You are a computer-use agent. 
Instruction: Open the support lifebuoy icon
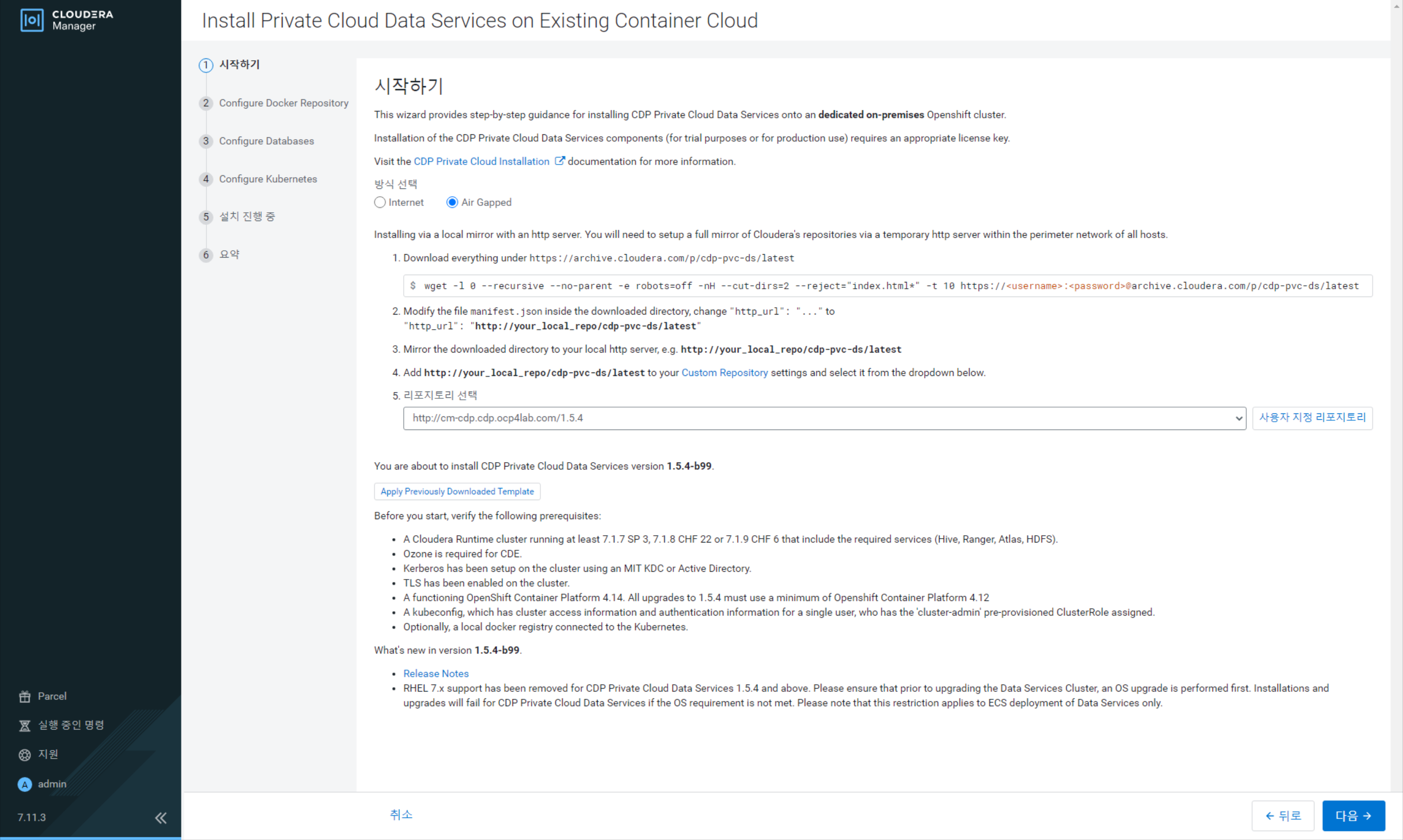coord(24,754)
